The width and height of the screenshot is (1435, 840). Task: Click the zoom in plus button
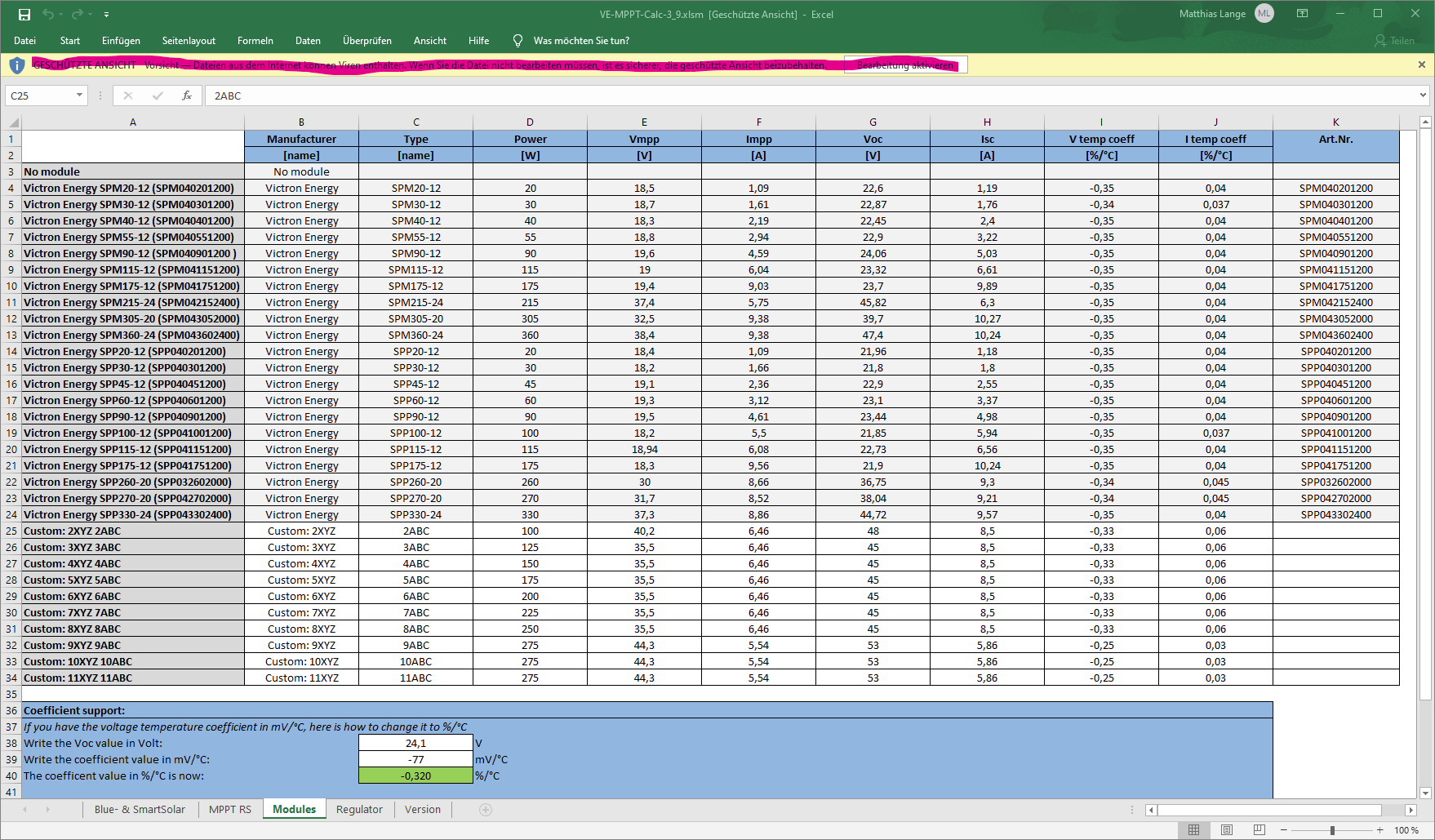[x=1380, y=830]
